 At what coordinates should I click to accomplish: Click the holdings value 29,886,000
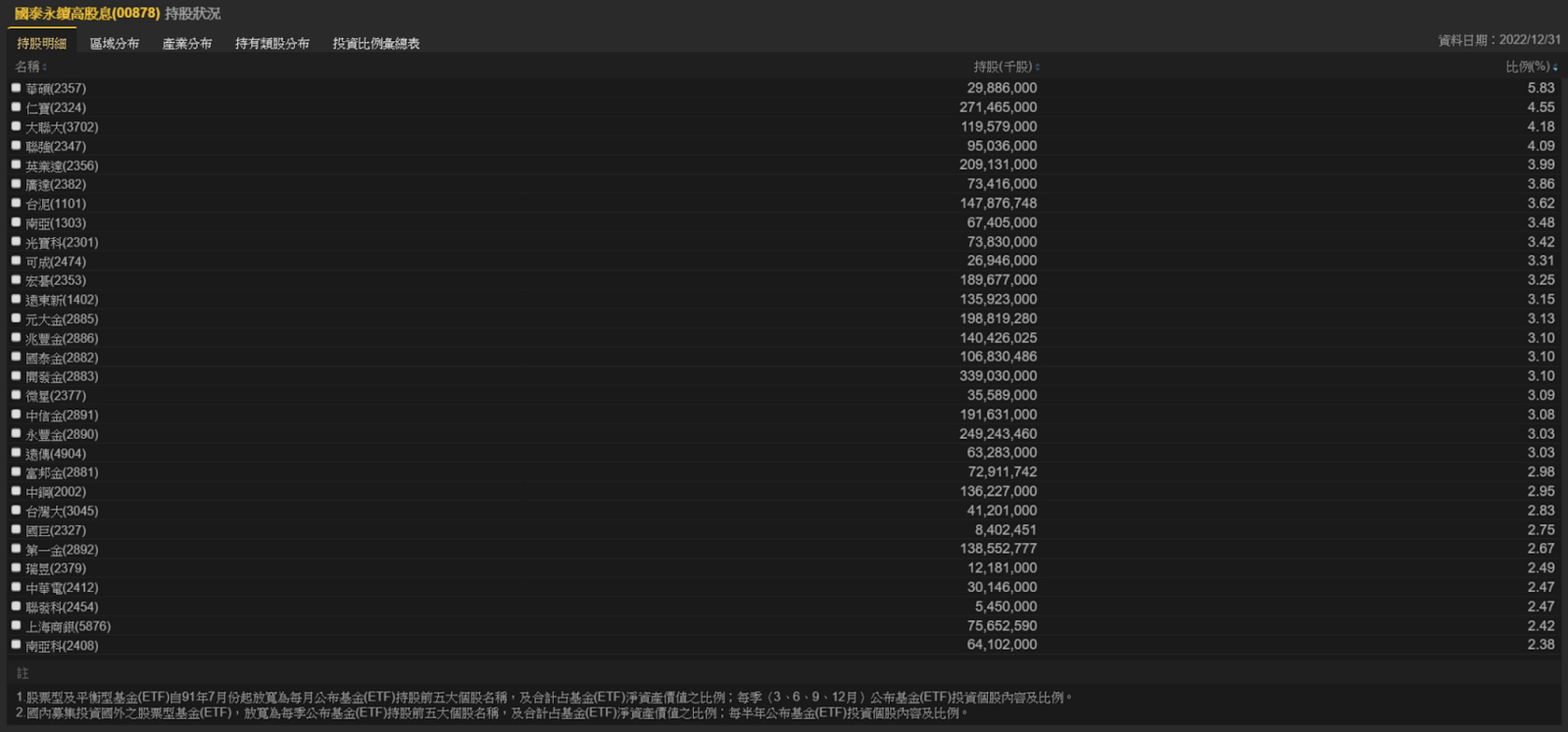click(1002, 87)
